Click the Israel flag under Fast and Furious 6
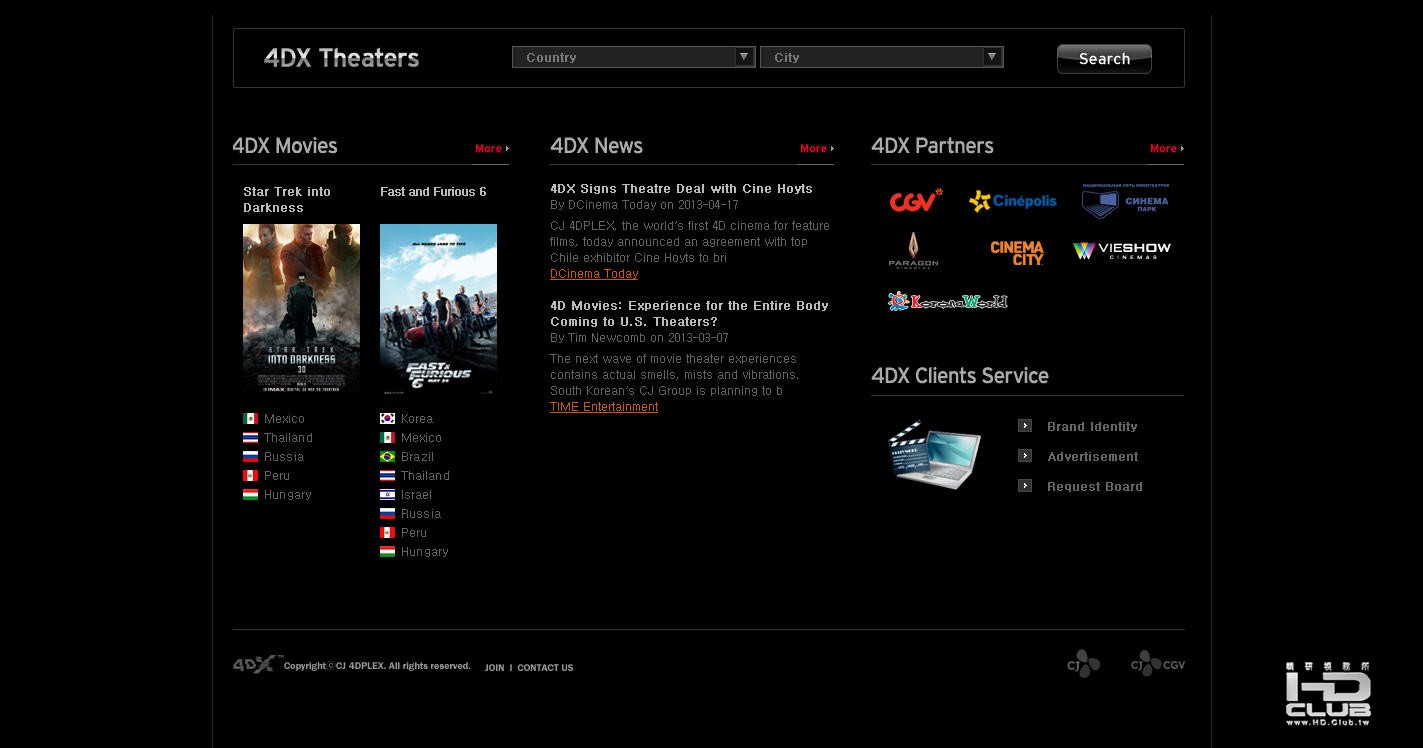1423x748 pixels. click(387, 495)
